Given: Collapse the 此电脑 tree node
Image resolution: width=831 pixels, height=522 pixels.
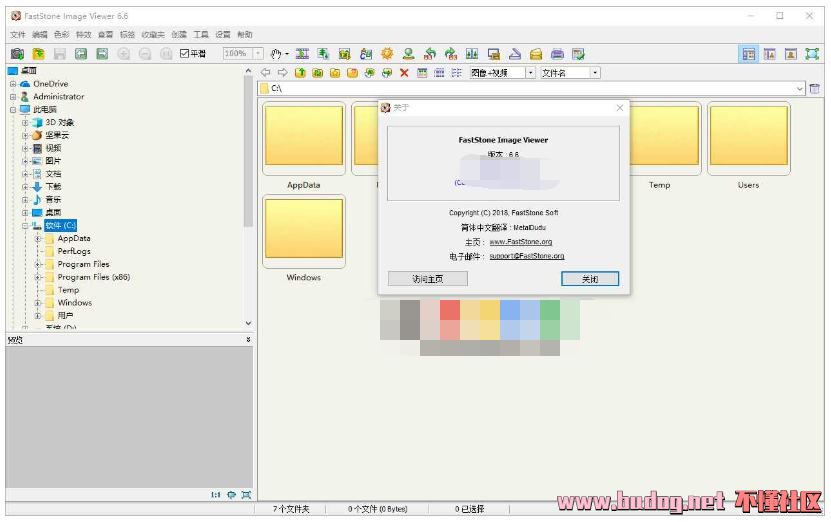Looking at the screenshot, I should point(13,110).
